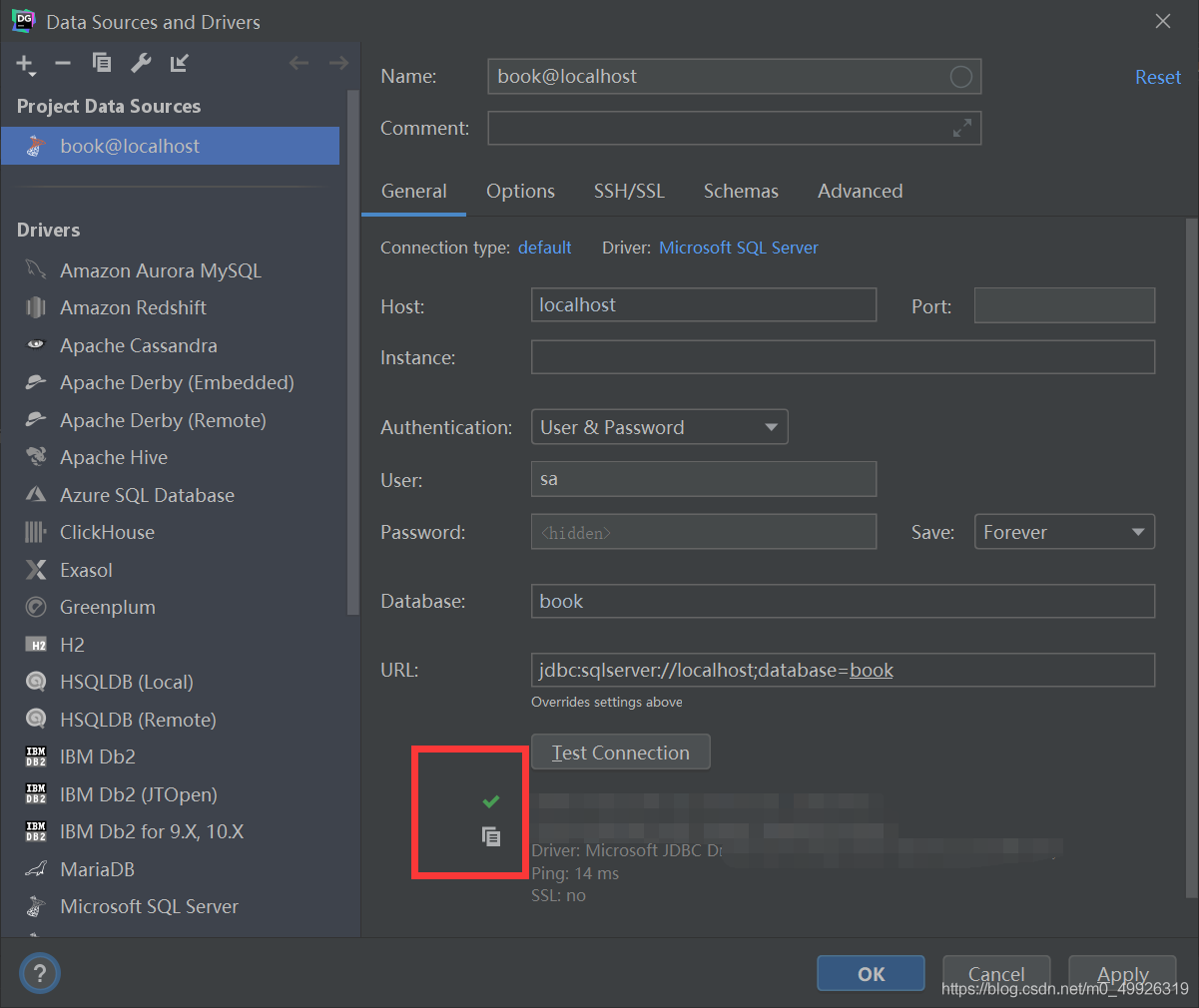Click the Cancel button
Image resolution: width=1199 pixels, height=1008 pixels.
[x=996, y=973]
